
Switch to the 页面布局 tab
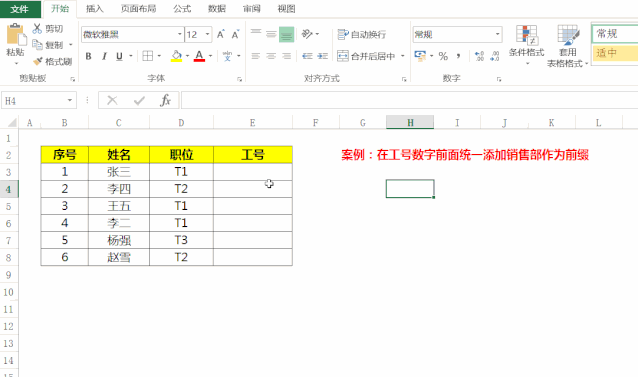(x=138, y=9)
